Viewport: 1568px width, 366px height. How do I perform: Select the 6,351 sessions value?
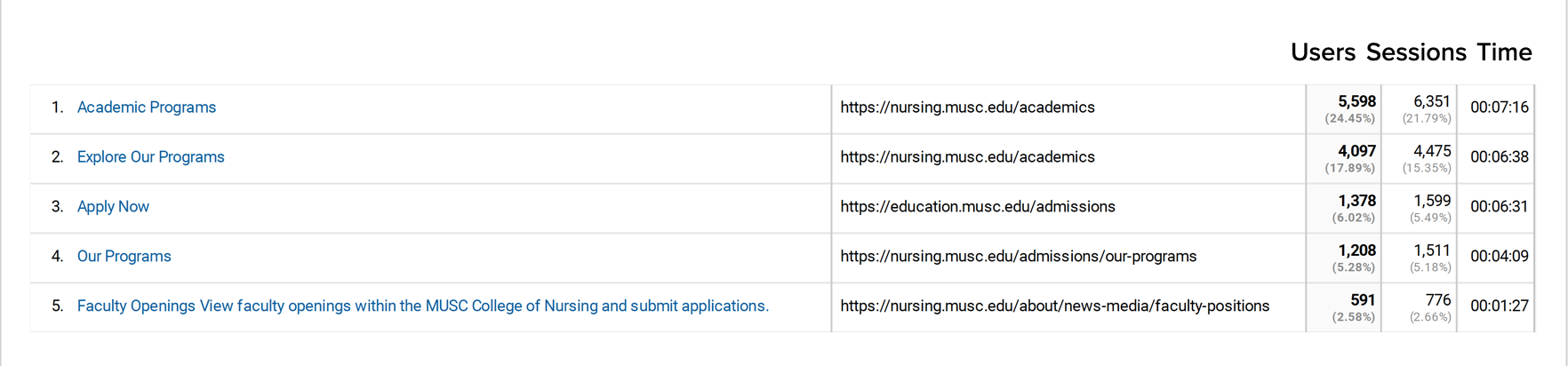coord(1432,102)
